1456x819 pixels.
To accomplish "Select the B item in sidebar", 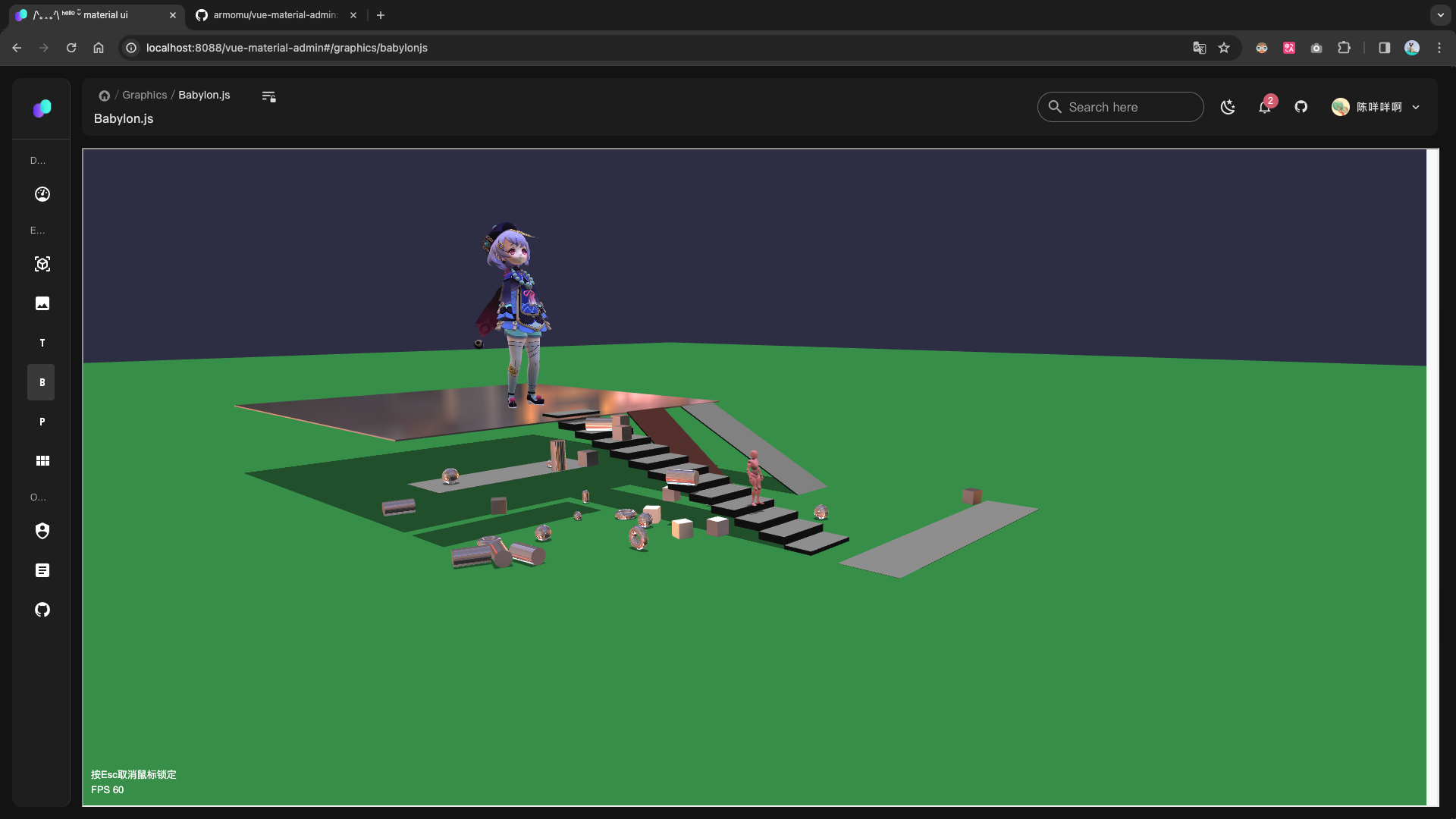I will click(x=42, y=382).
